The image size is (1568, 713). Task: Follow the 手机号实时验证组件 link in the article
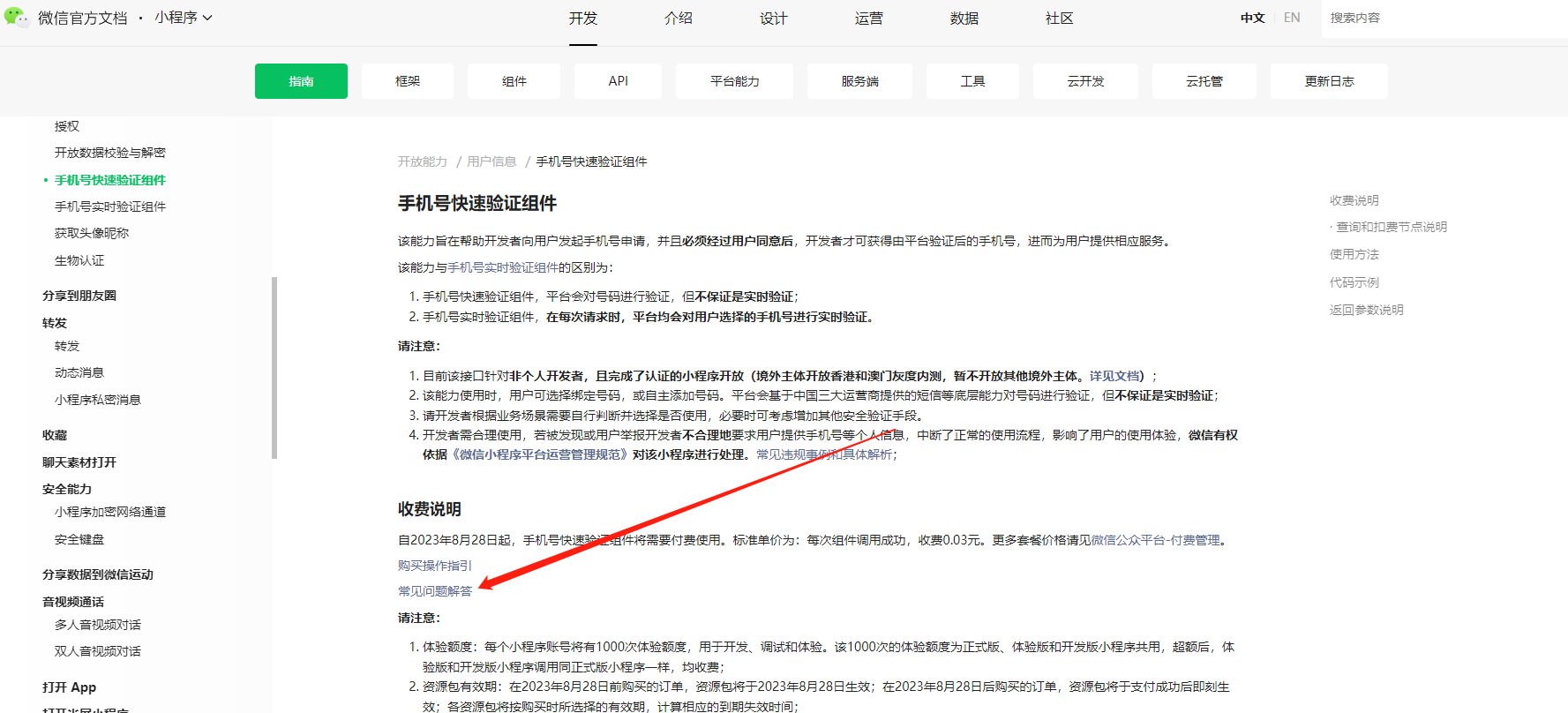pyautogui.click(x=503, y=267)
